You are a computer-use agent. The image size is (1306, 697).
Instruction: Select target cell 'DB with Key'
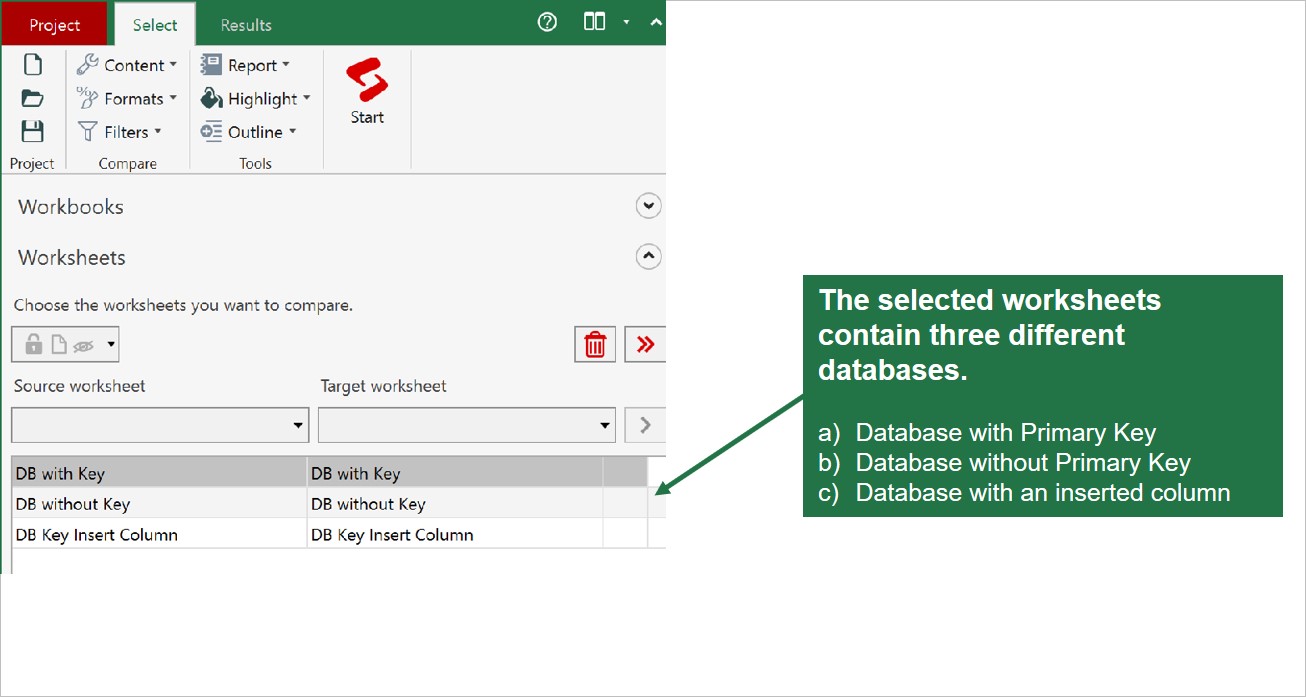(x=455, y=473)
